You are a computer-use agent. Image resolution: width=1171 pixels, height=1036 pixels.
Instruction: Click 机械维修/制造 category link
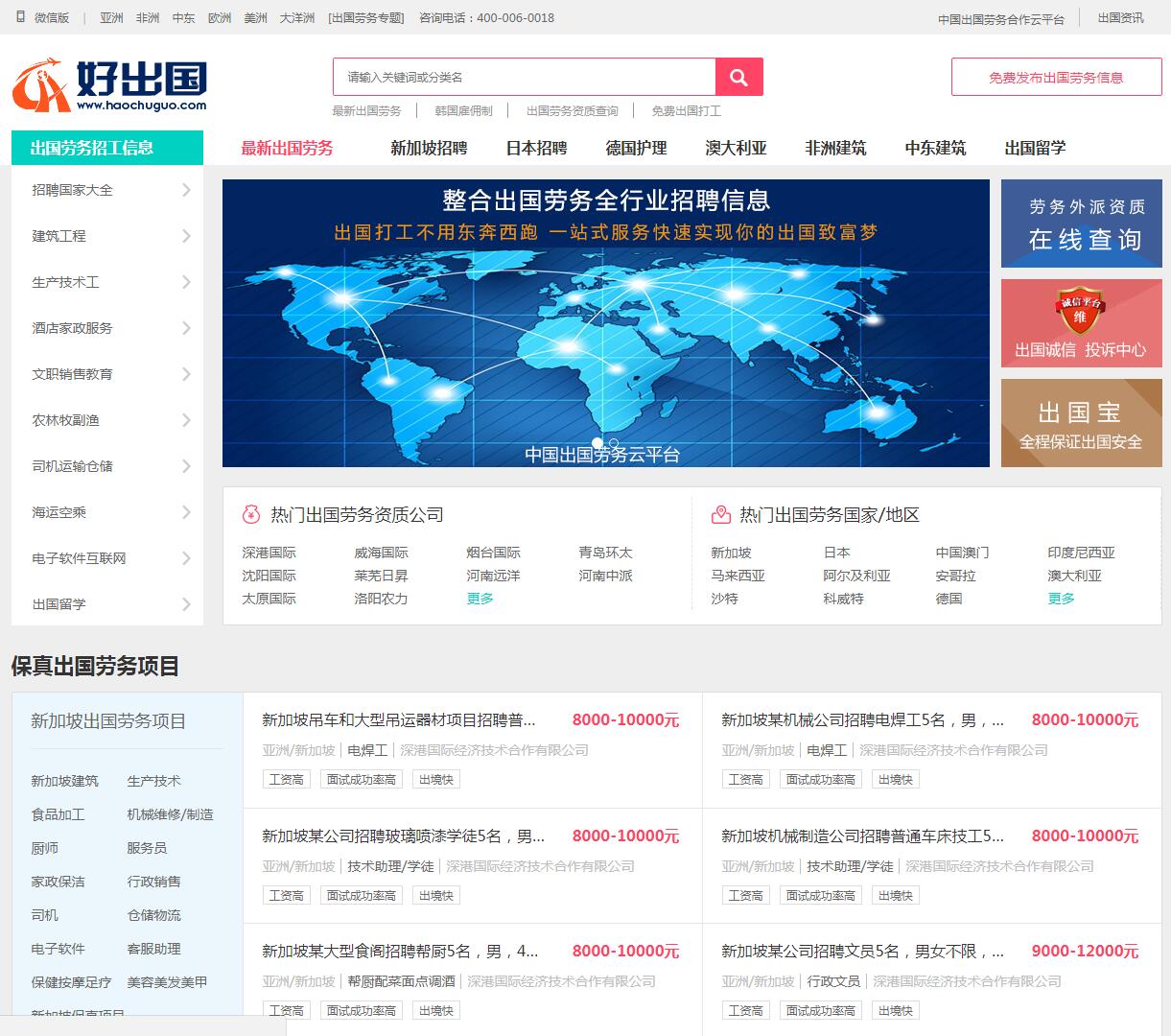click(x=170, y=814)
